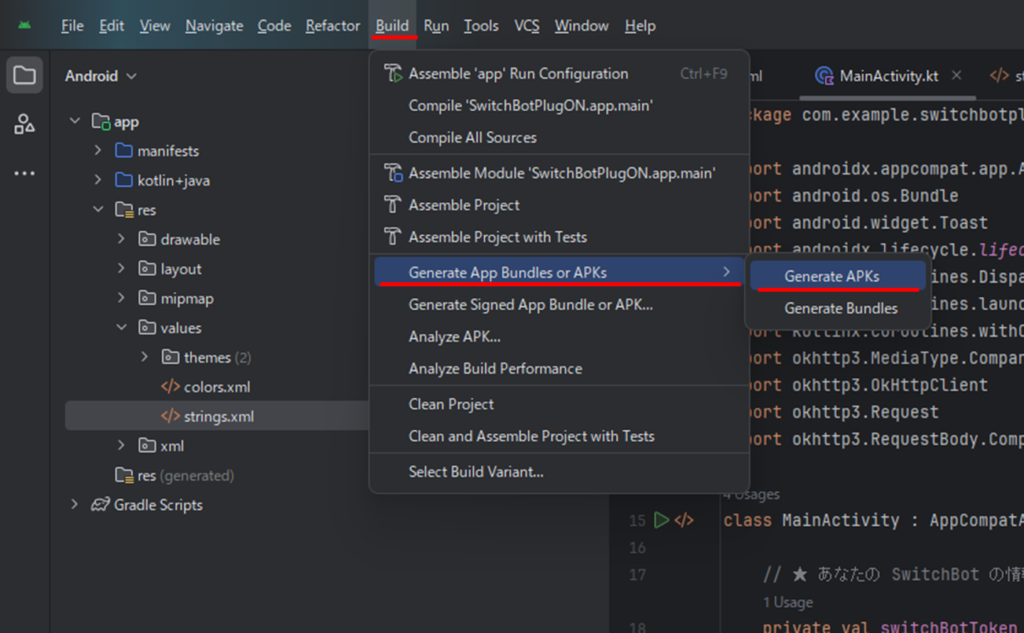Click the green run gutter icon at line 15
The width and height of the screenshot is (1024, 633).
[x=661, y=520]
